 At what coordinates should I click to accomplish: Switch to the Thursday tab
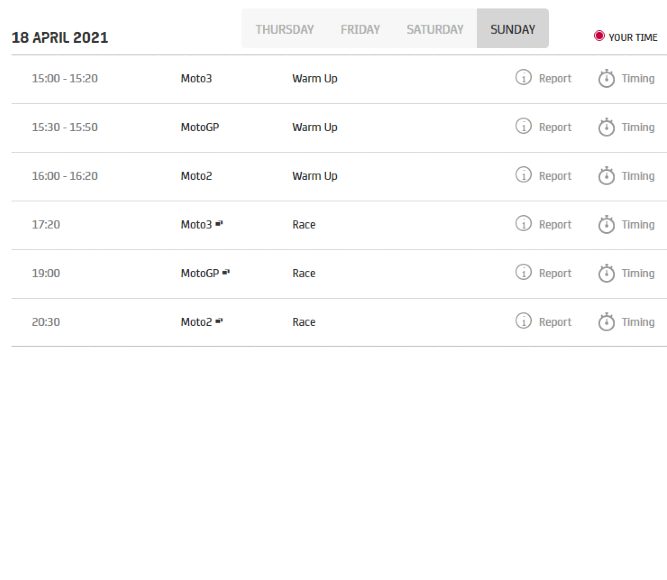pos(284,30)
